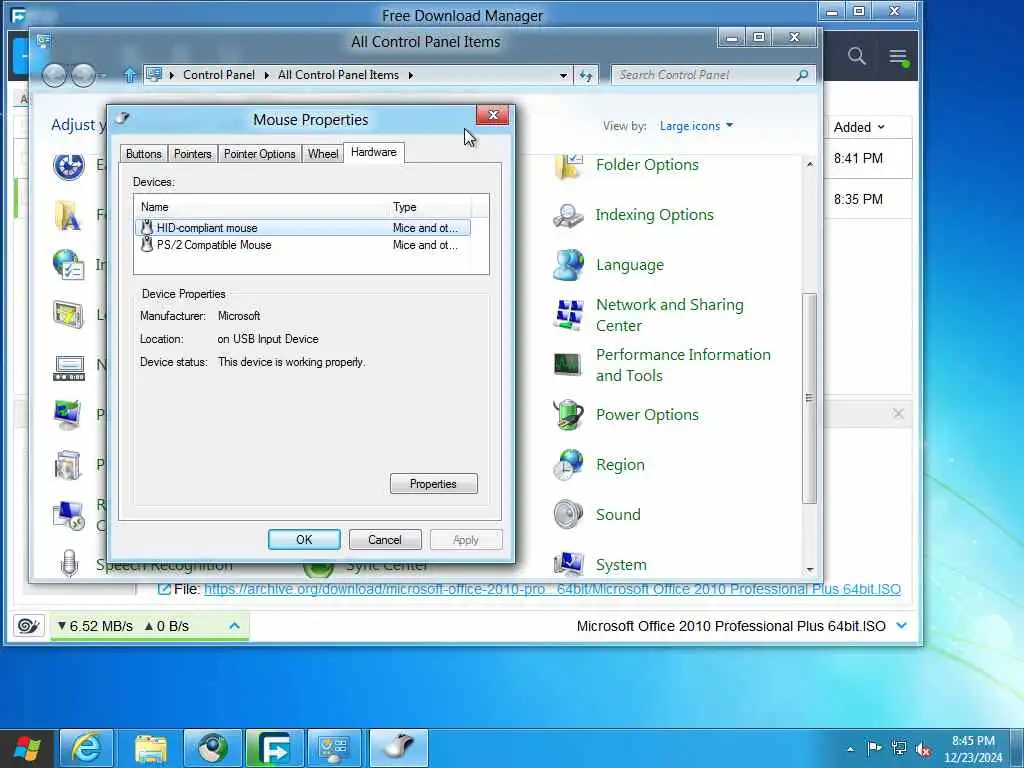Confirm Mouse Properties with OK
The width and height of the screenshot is (1024, 768).
point(304,540)
